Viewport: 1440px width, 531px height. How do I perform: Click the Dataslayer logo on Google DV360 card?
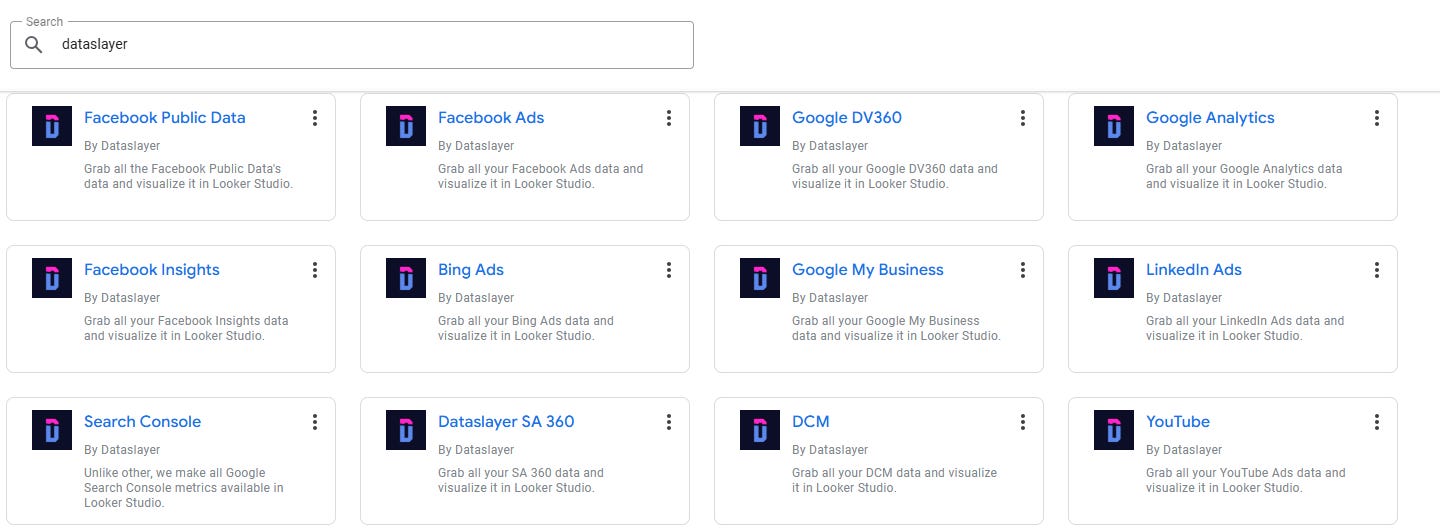click(760, 126)
